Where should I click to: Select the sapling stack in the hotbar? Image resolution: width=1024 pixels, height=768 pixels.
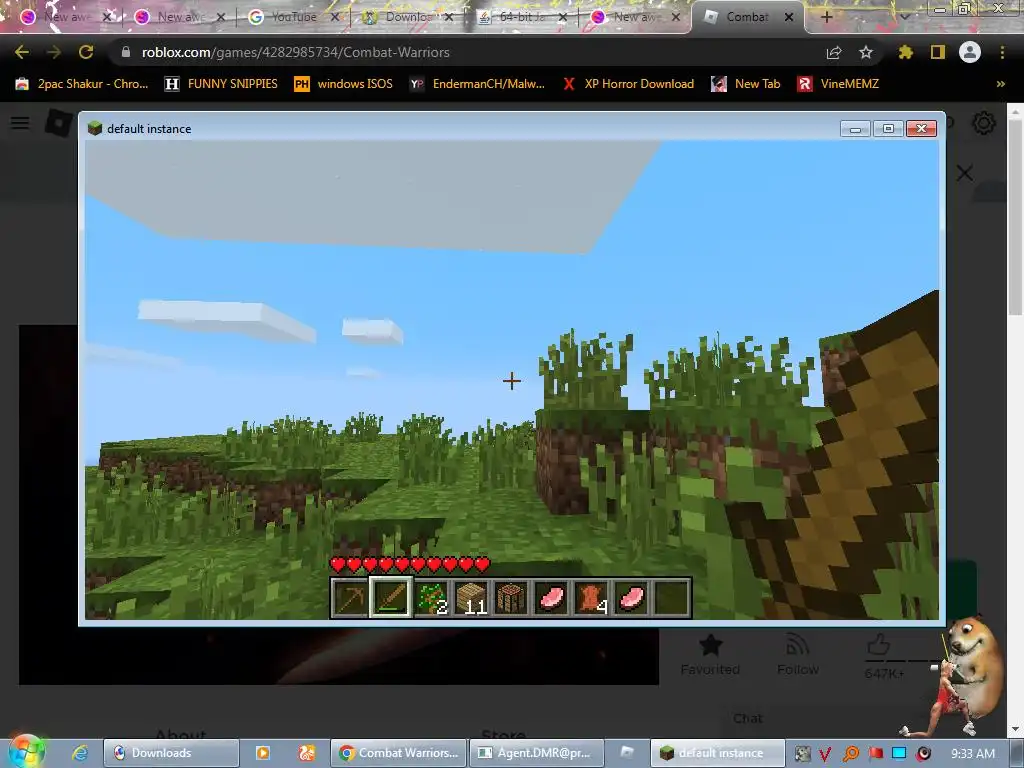coord(431,597)
